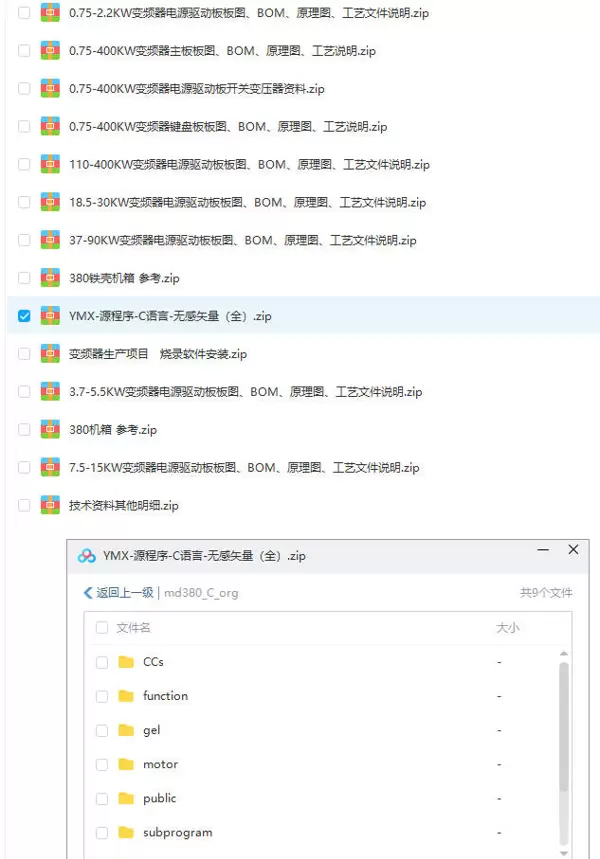Click the zip icon of 380铁壳机箱 参考.zip
The height and width of the screenshot is (859, 600).
[x=50, y=278]
